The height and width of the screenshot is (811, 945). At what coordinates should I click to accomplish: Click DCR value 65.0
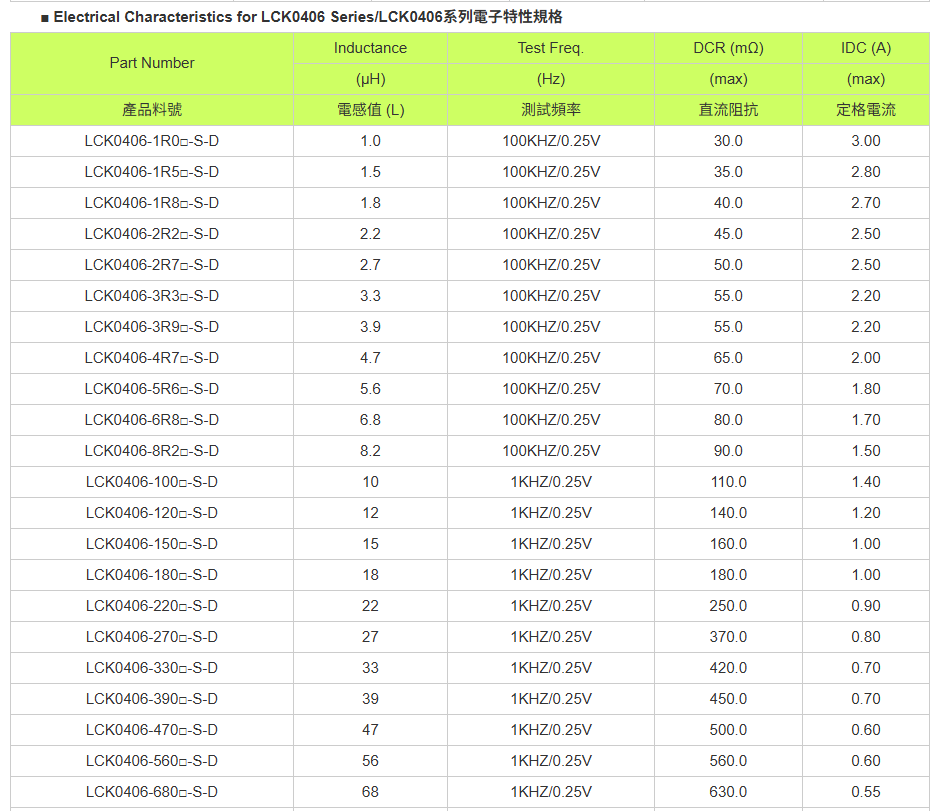pos(729,358)
